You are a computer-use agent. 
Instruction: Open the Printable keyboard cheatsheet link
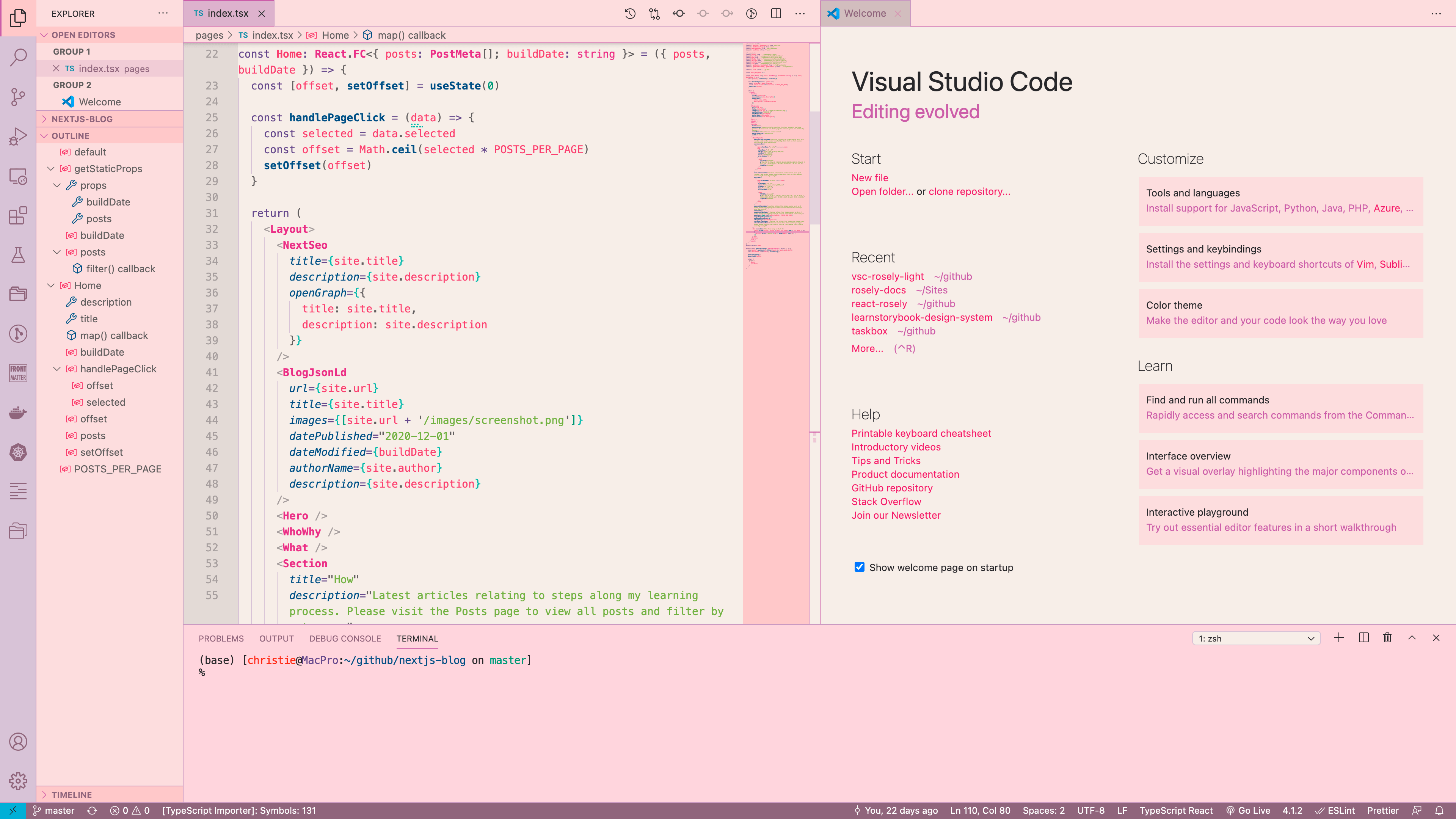921,433
